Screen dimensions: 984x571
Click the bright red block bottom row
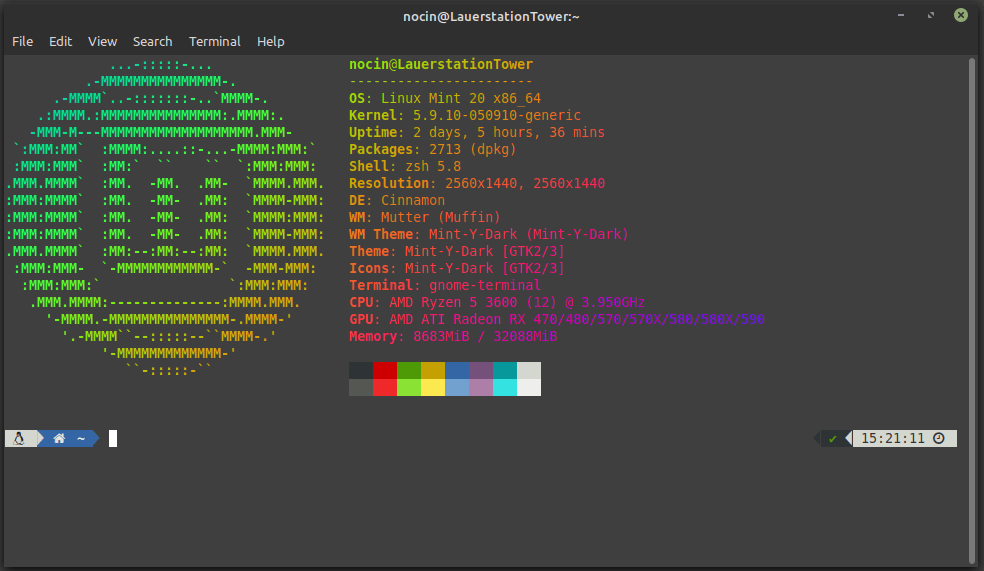pos(385,387)
